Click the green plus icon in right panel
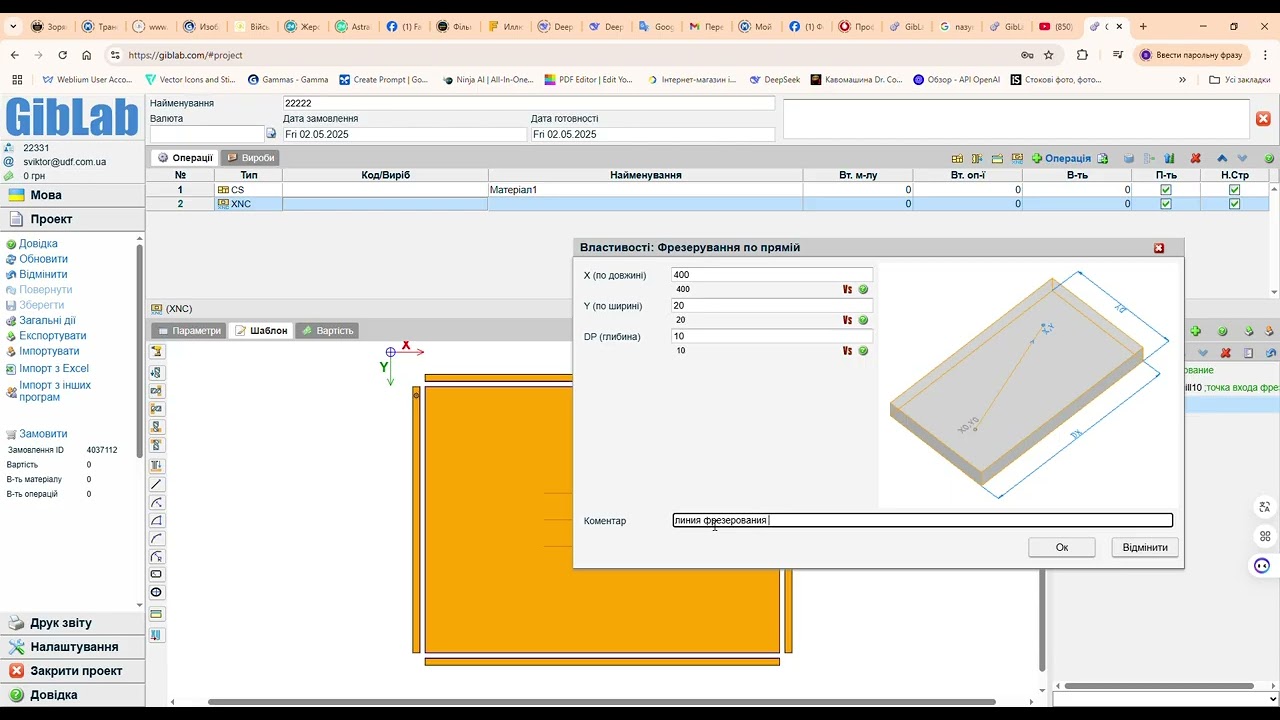 [1195, 331]
